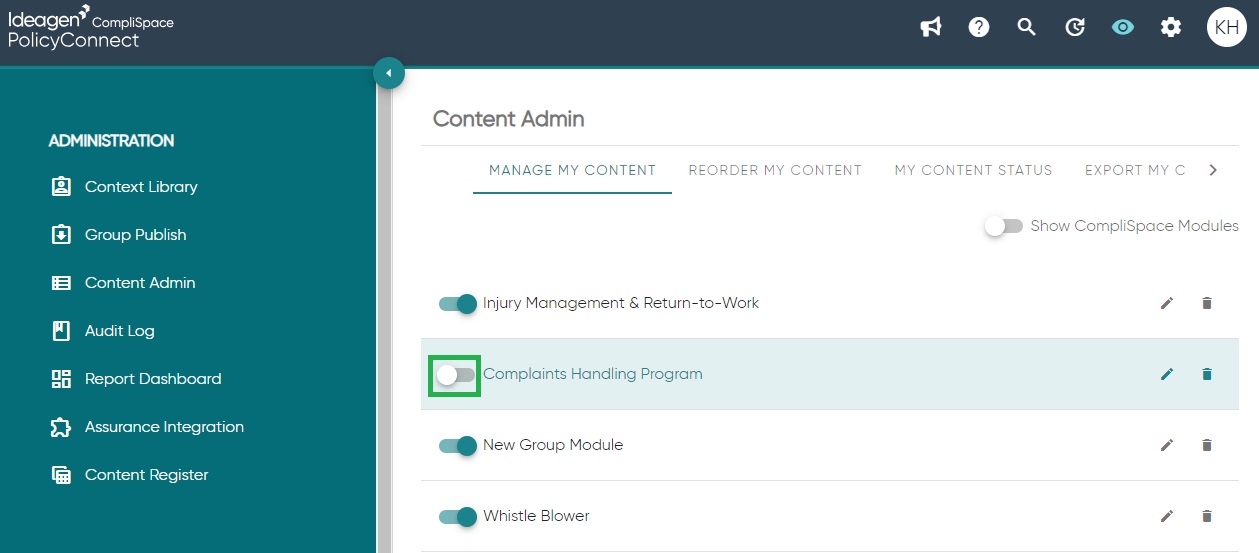1259x553 pixels.
Task: Switch to Manage My Content tab
Action: pos(572,170)
